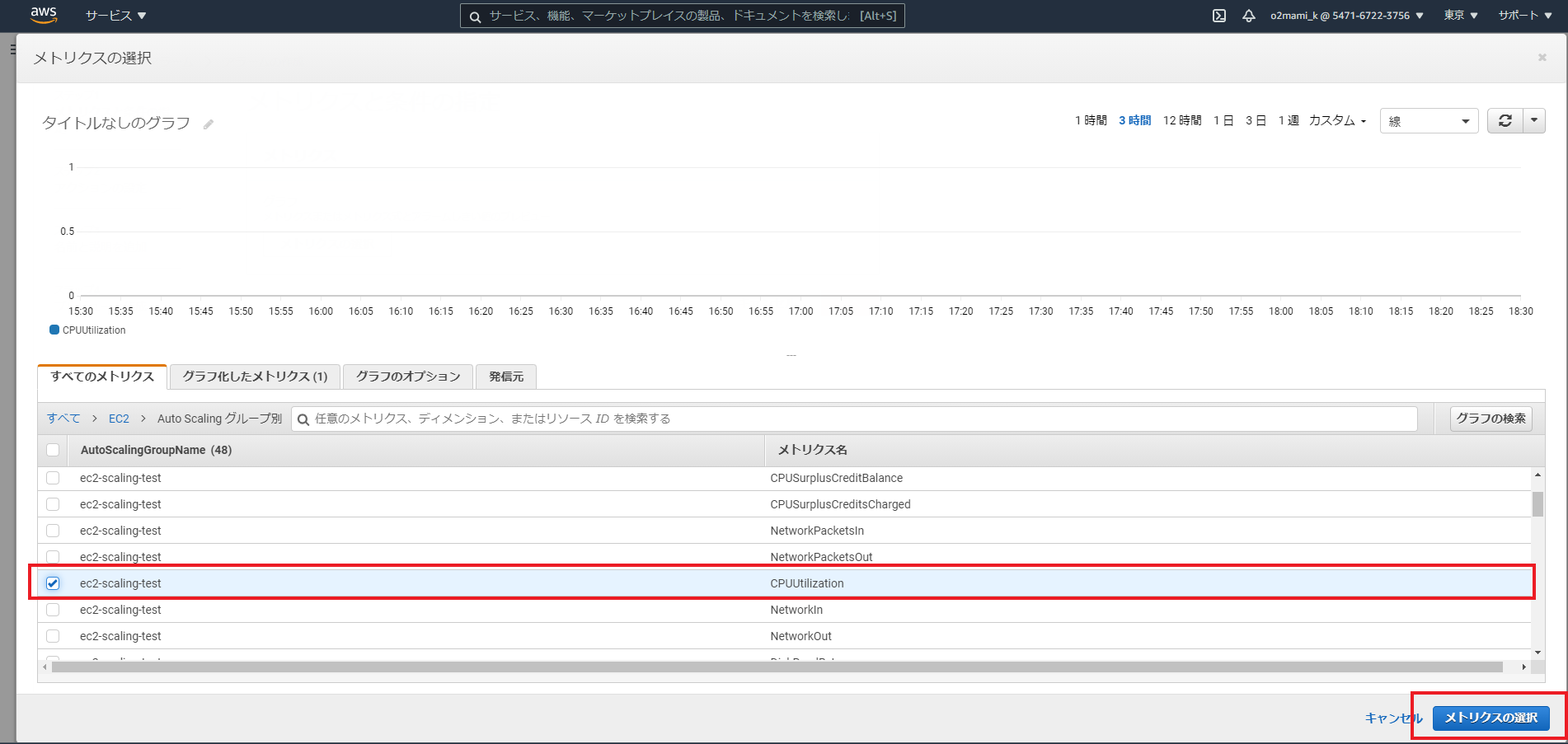Screen dimensions: 1568x744
Task: Select the NetworkIn metric name cell
Action: click(796, 610)
